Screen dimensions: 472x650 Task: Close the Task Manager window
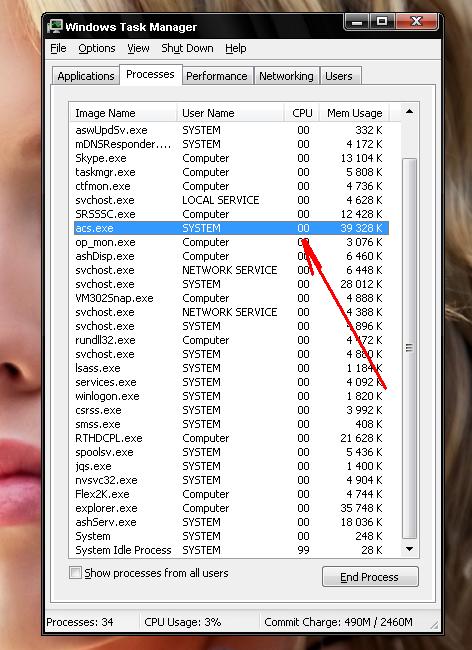coord(416,22)
